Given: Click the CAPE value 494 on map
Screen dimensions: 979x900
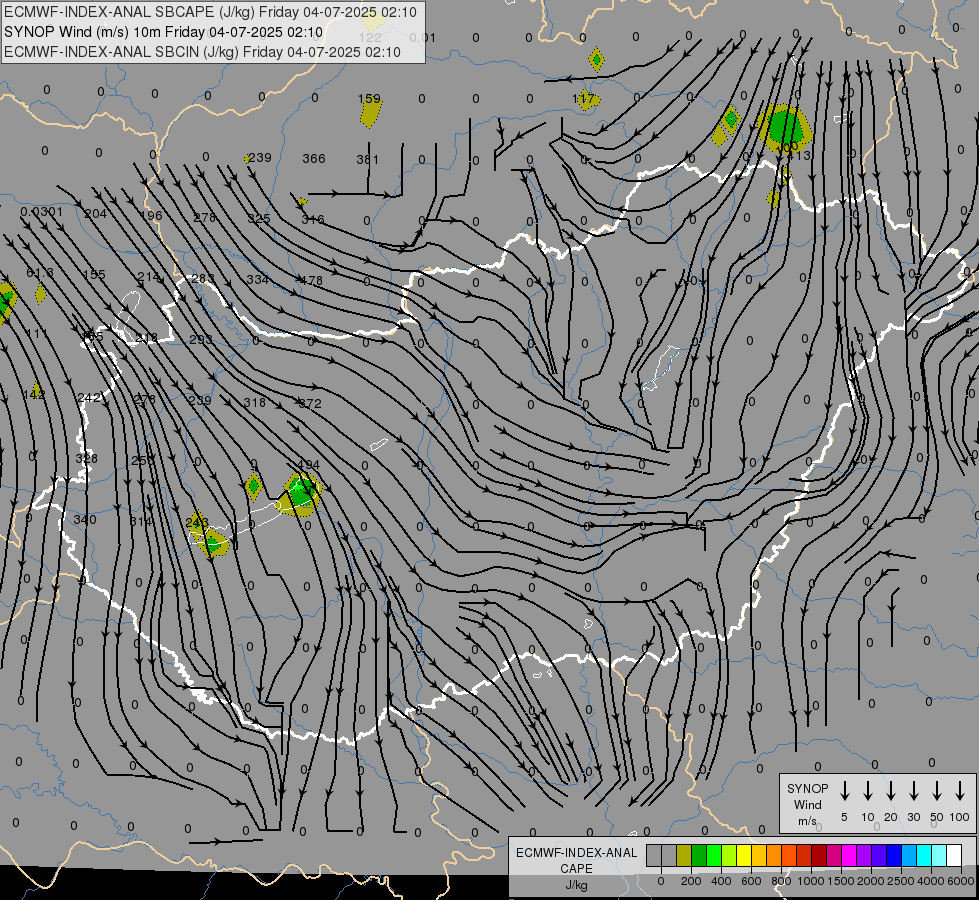Looking at the screenshot, I should [309, 465].
